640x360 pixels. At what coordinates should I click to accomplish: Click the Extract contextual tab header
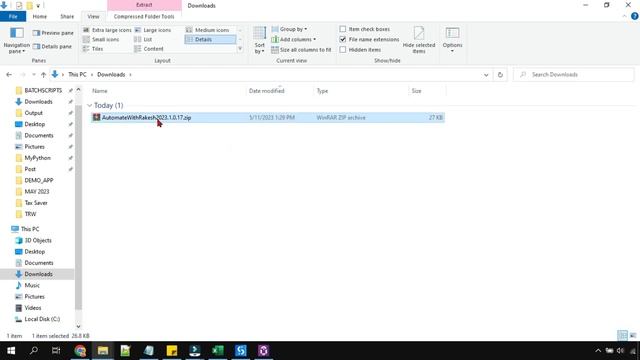[x=144, y=5]
